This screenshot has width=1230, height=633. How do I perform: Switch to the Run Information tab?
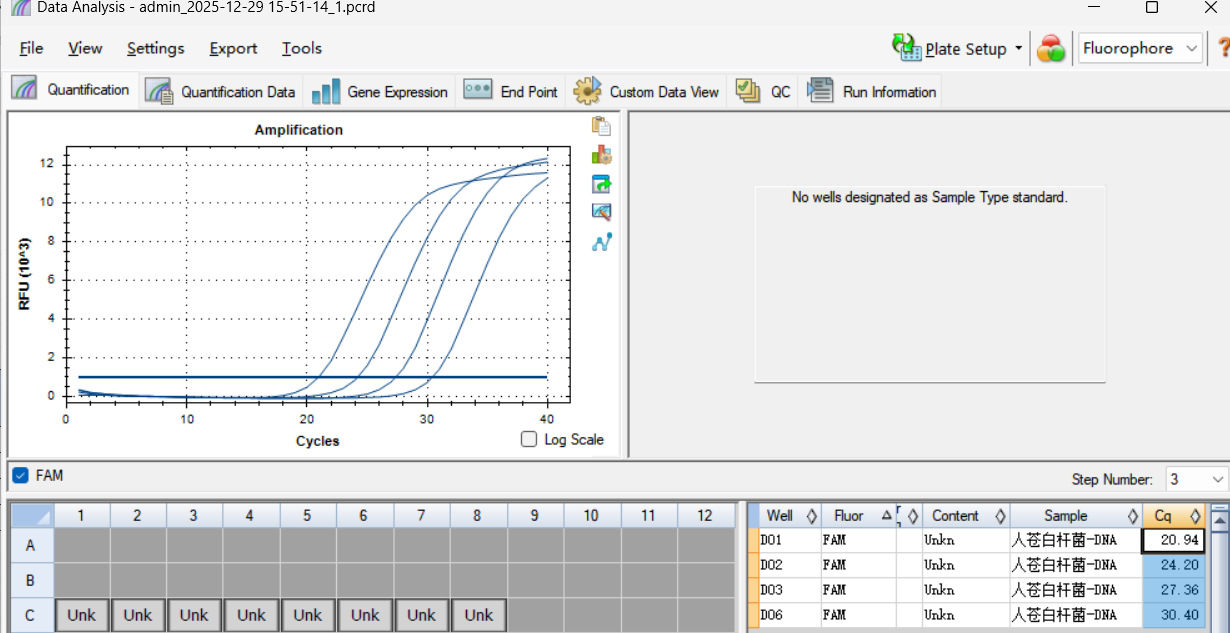pos(872,92)
